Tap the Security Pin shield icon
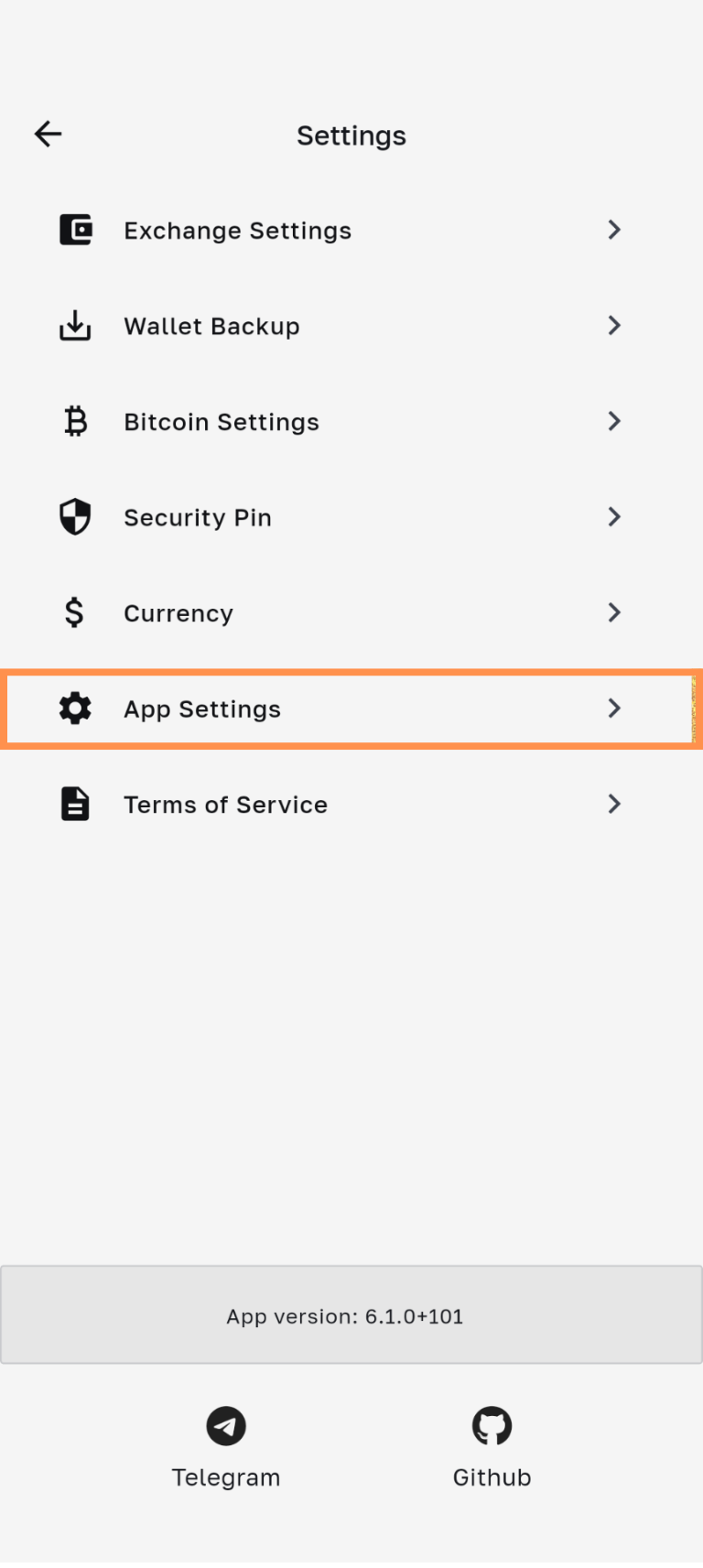Viewport: 703px width, 1568px height. pyautogui.click(x=75, y=517)
